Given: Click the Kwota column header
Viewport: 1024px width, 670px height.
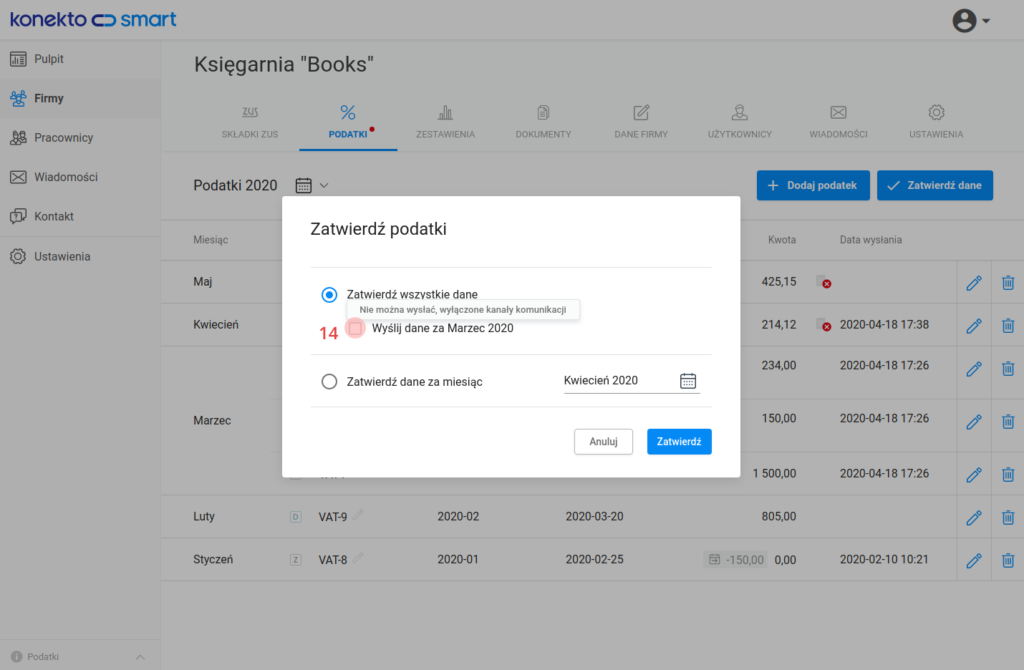Looking at the screenshot, I should click(782, 240).
